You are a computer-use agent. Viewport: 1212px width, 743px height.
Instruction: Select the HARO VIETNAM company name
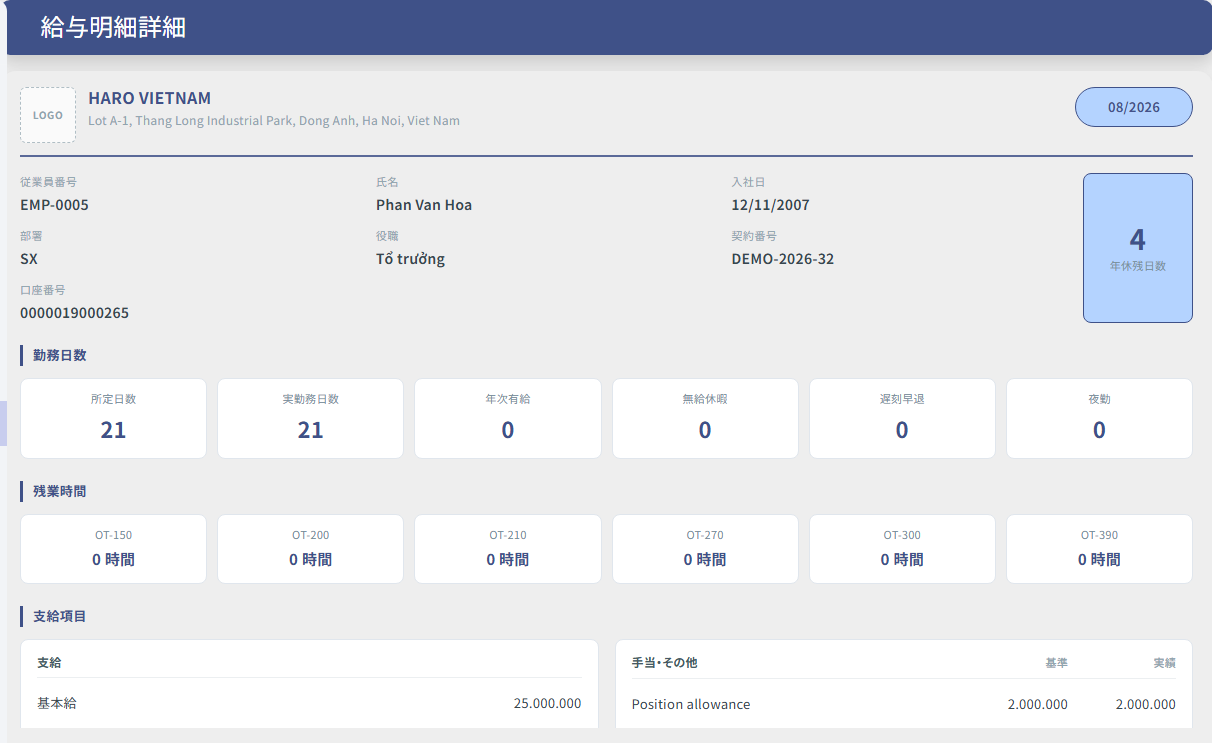point(150,98)
